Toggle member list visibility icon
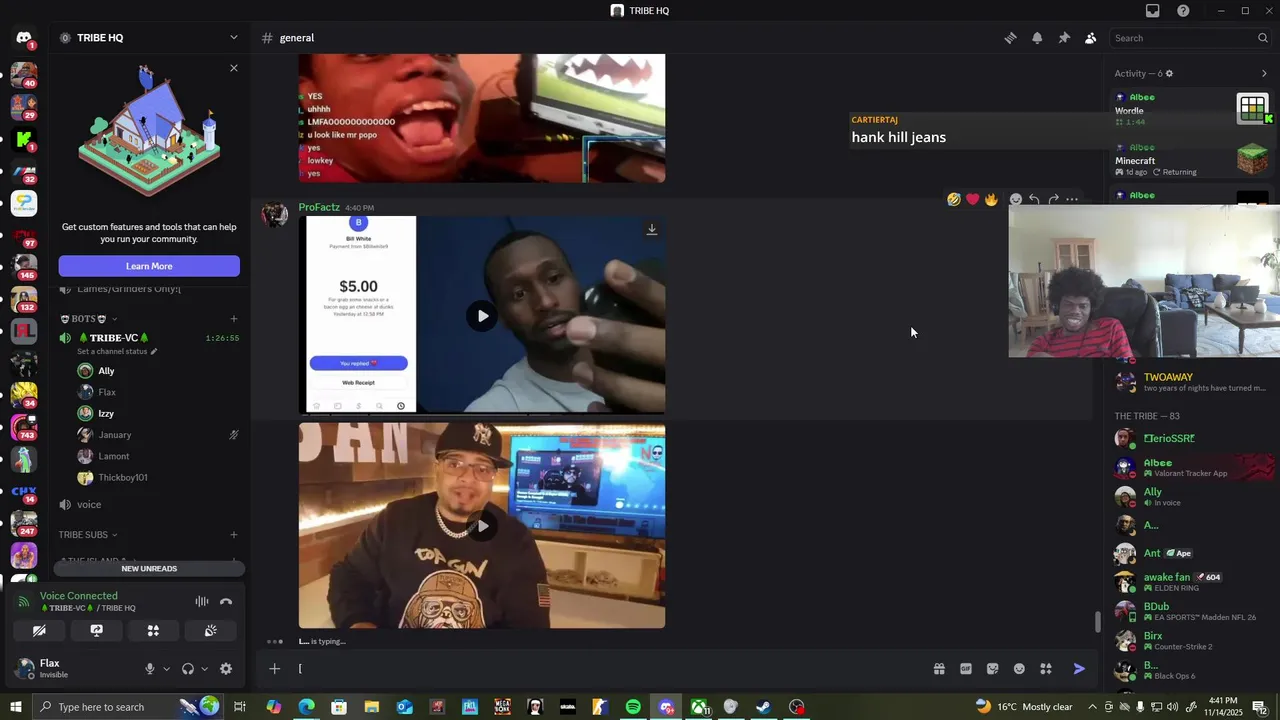Screen dimensions: 1280x720 (x=1091, y=38)
